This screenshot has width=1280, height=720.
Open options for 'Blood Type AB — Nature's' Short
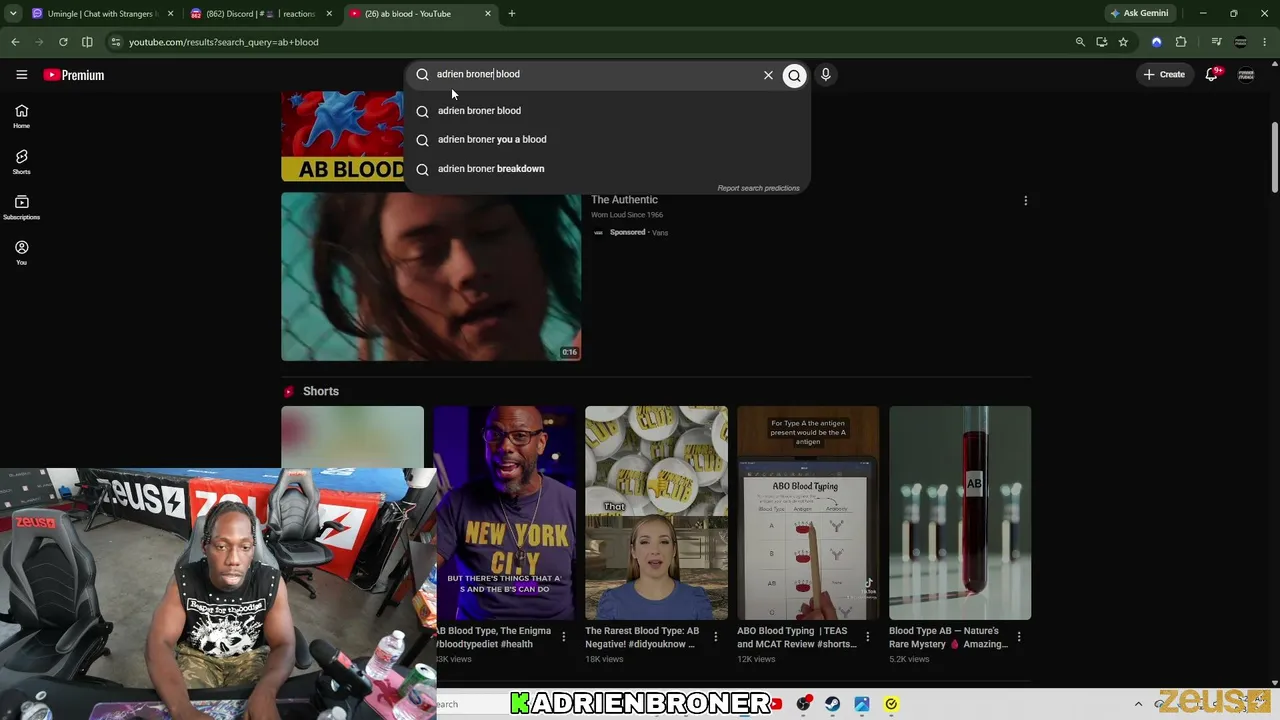tap(1019, 637)
